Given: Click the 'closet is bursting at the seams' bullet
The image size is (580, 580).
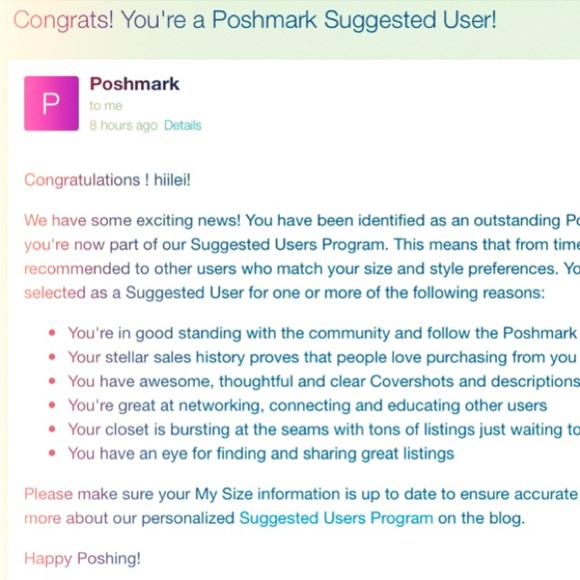Looking at the screenshot, I should click(x=324, y=429).
